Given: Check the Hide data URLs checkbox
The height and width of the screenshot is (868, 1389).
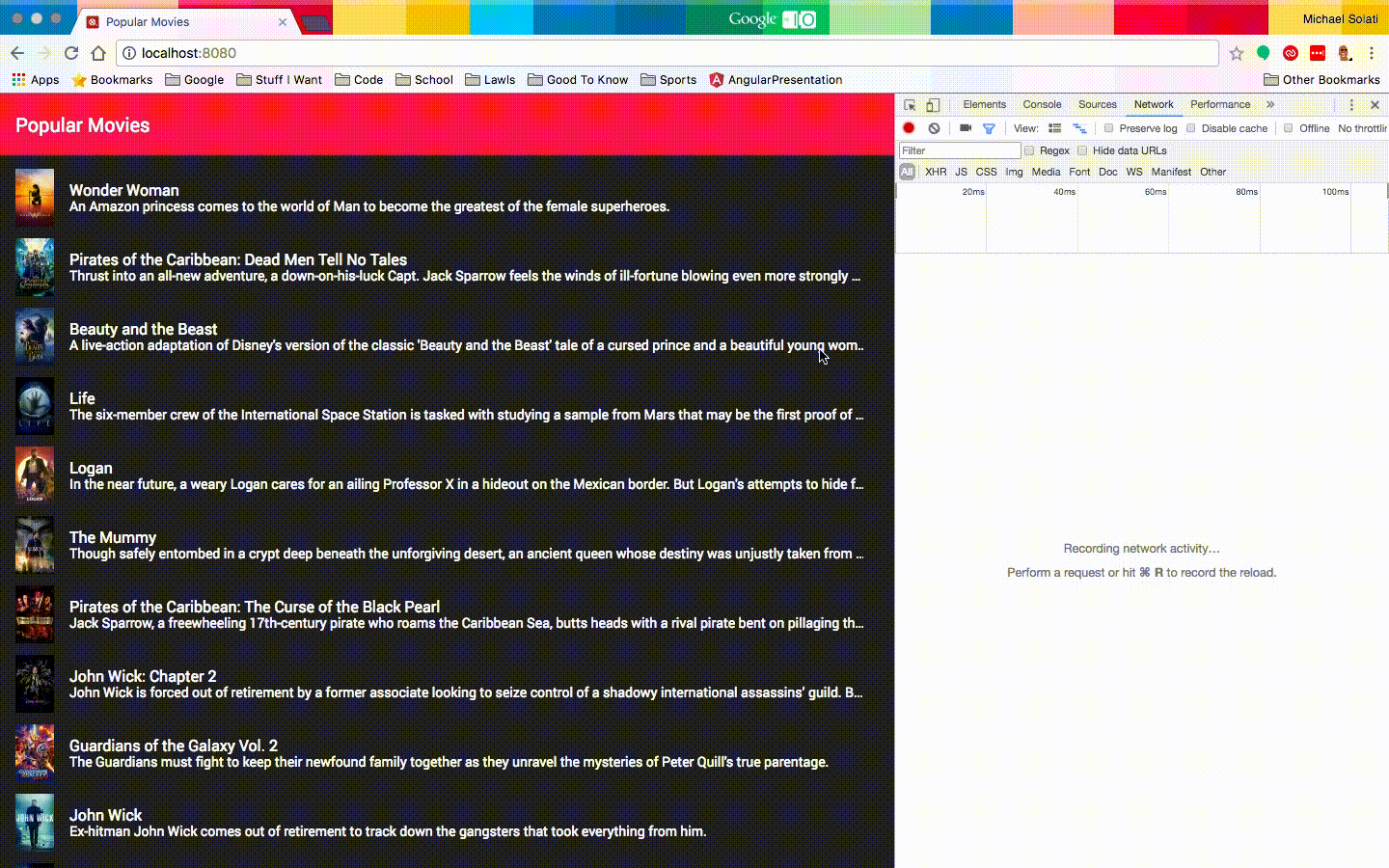Looking at the screenshot, I should [1082, 150].
